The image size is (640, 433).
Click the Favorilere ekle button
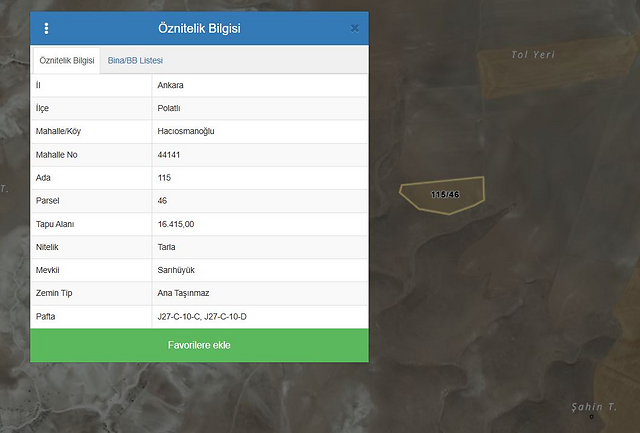(x=199, y=345)
